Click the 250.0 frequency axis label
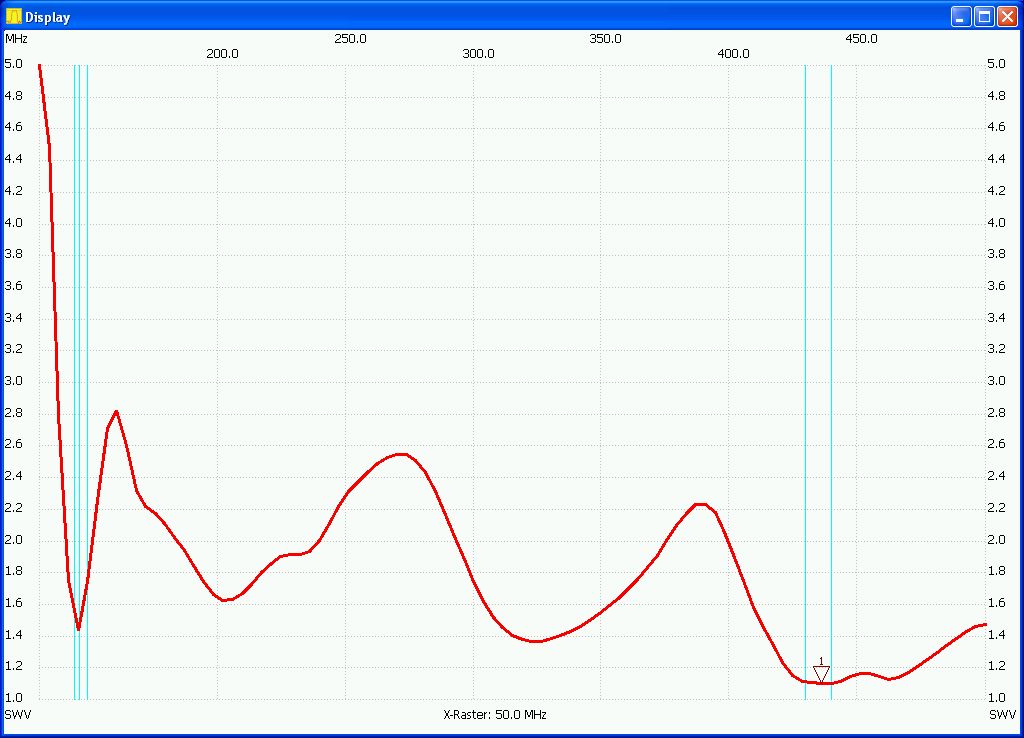Screen dimensions: 1024x738 [x=350, y=39]
